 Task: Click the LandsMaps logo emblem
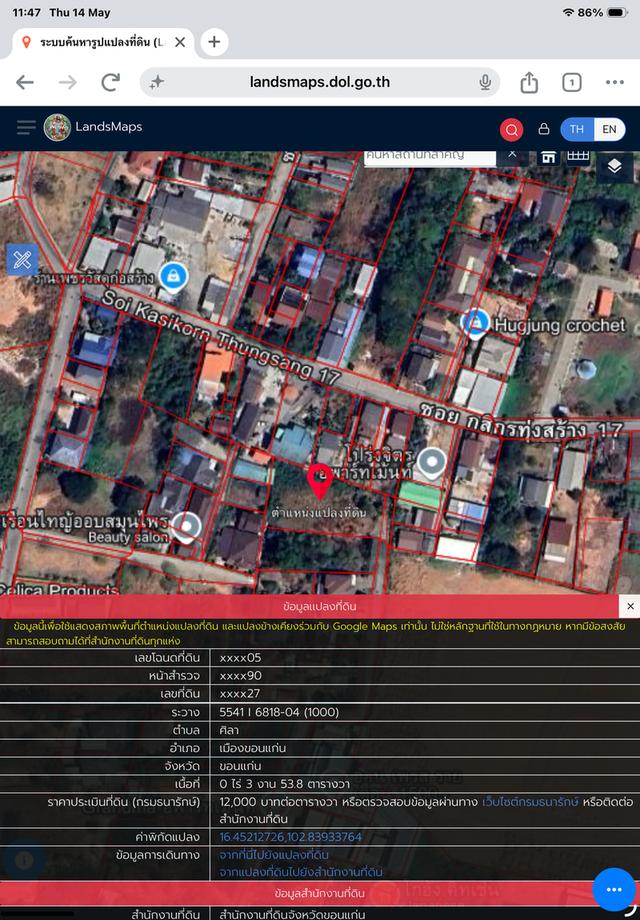(57, 127)
